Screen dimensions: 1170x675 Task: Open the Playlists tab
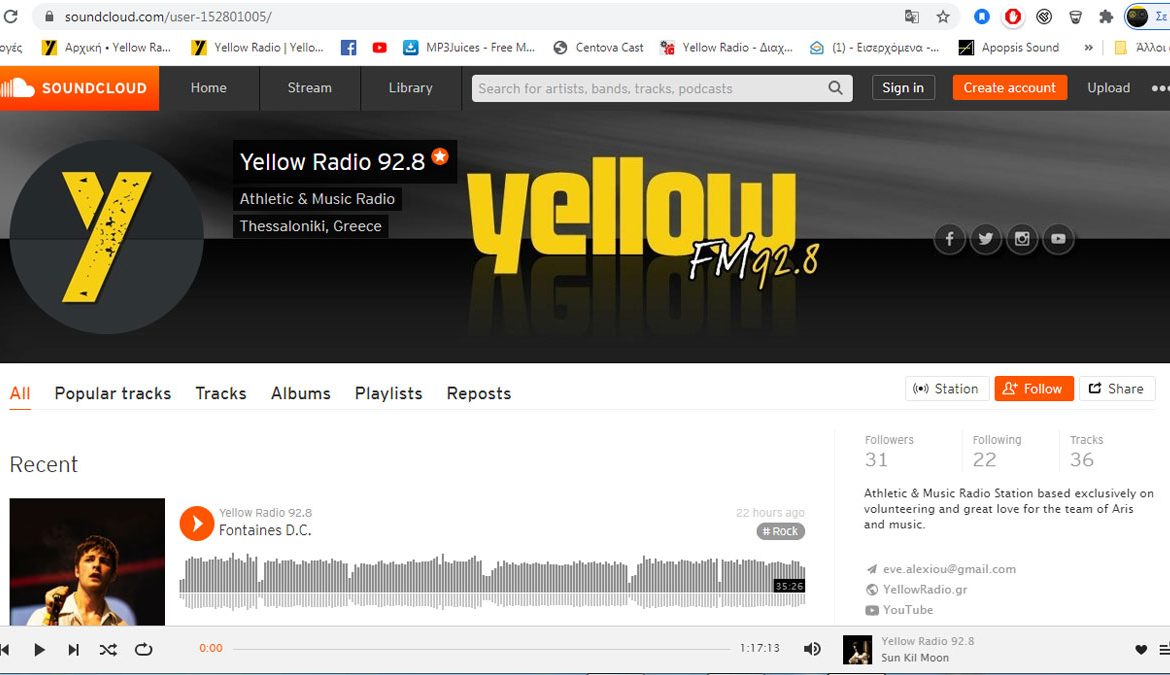tap(388, 393)
